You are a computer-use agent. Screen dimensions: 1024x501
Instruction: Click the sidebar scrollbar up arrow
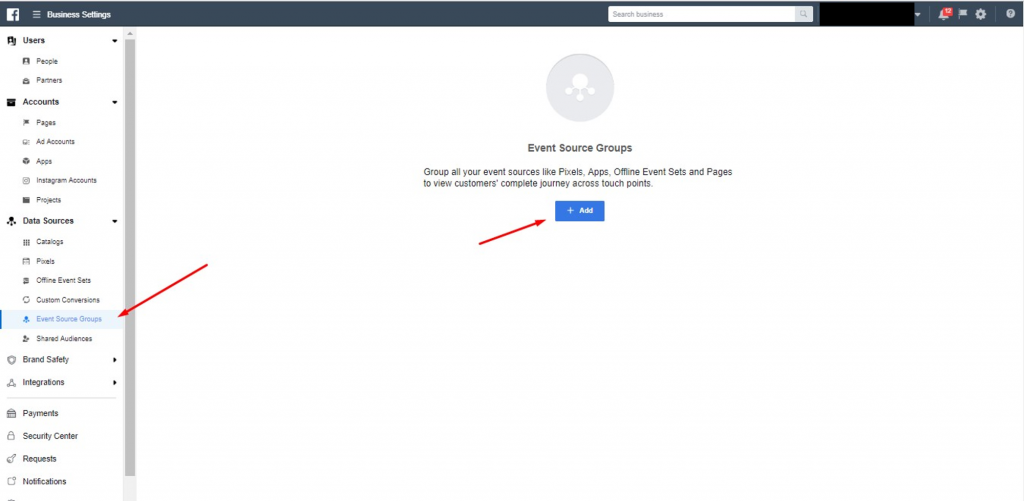click(x=130, y=33)
